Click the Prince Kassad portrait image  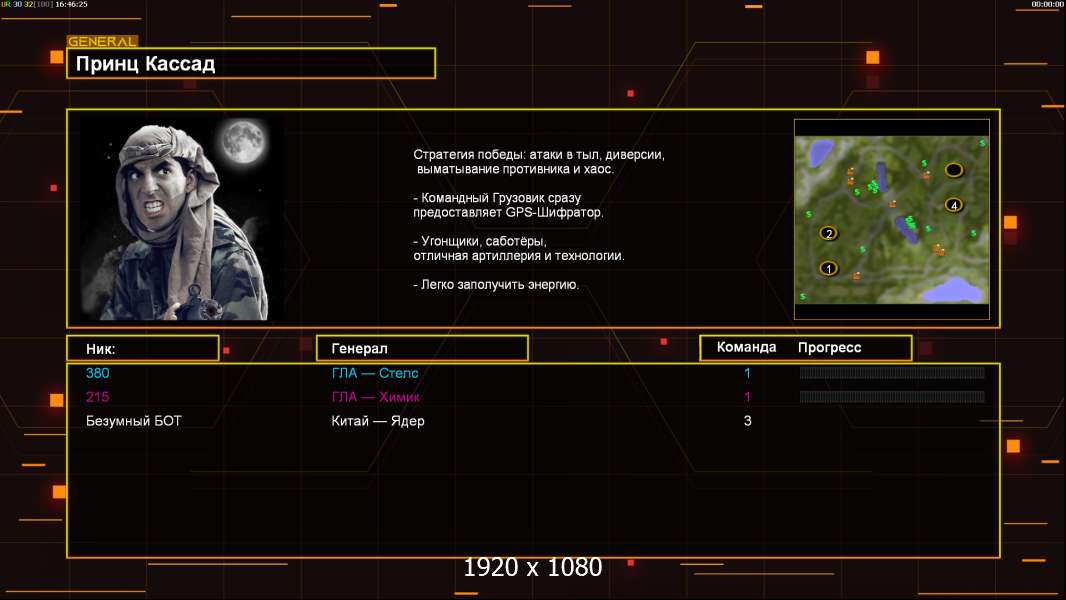click(183, 218)
